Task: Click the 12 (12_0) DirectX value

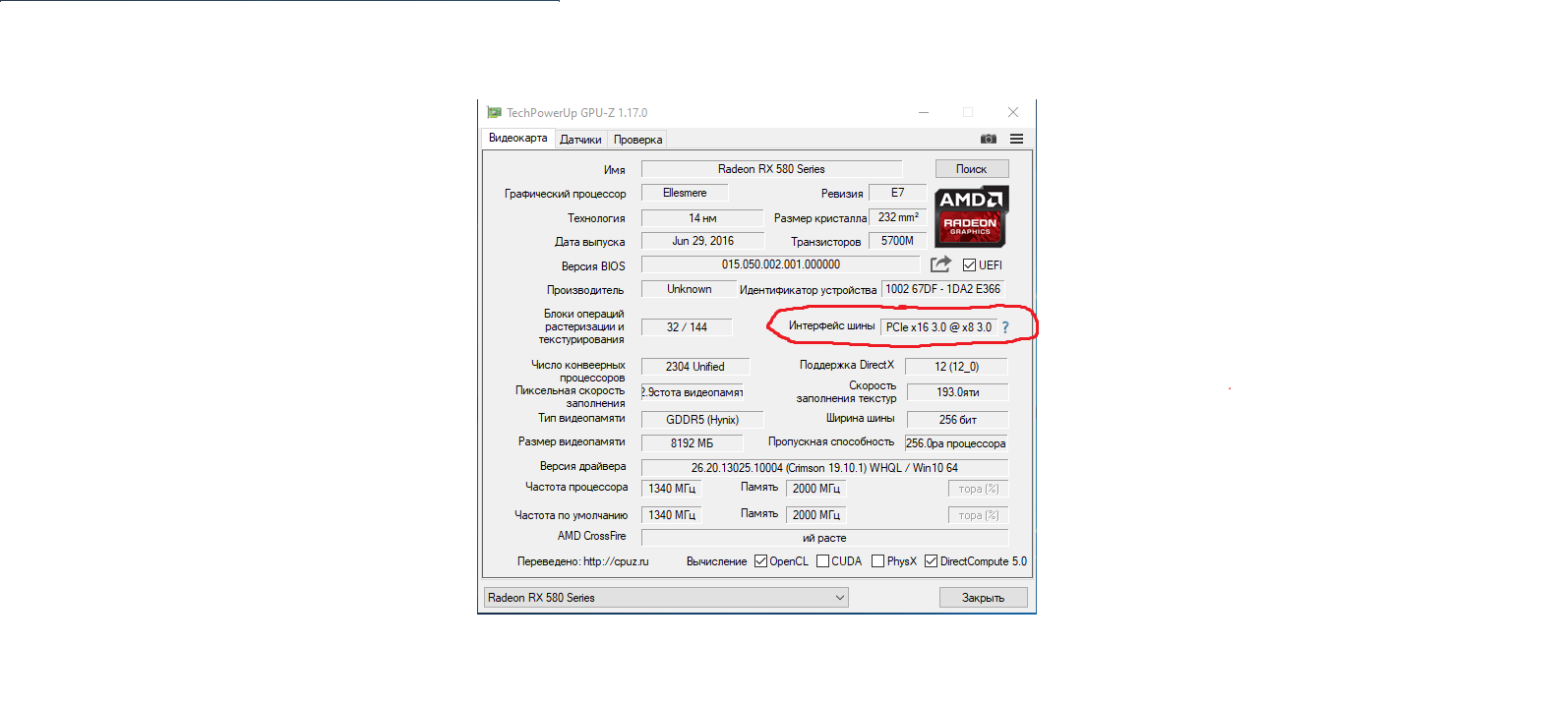Action: click(x=956, y=367)
